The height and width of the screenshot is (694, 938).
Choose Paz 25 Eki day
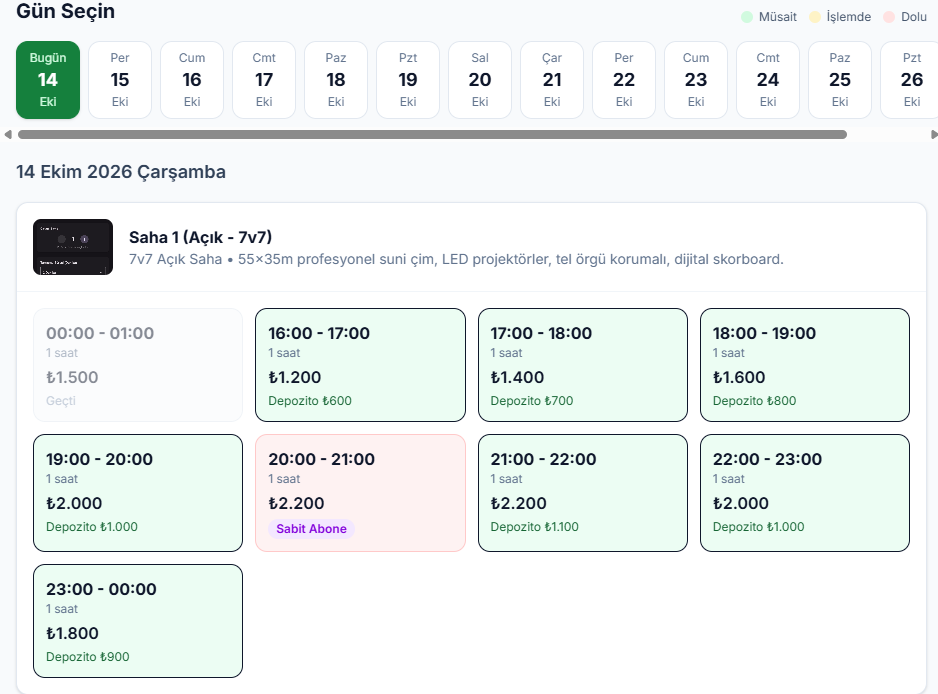[840, 80]
